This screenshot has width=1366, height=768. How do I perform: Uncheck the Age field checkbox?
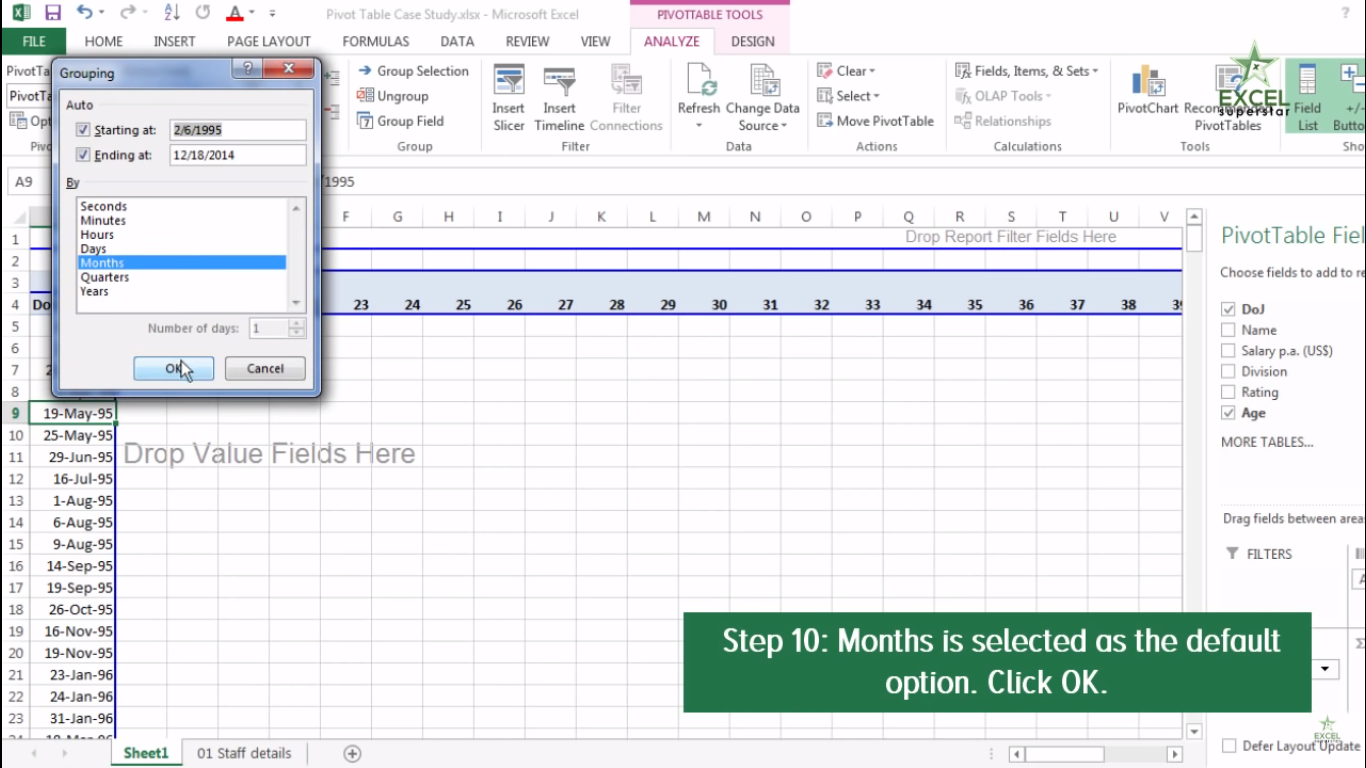point(1228,413)
